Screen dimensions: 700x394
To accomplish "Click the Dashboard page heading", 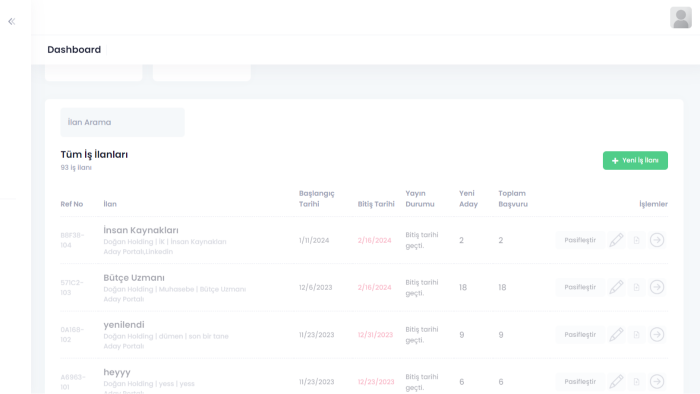I will [x=74, y=50].
